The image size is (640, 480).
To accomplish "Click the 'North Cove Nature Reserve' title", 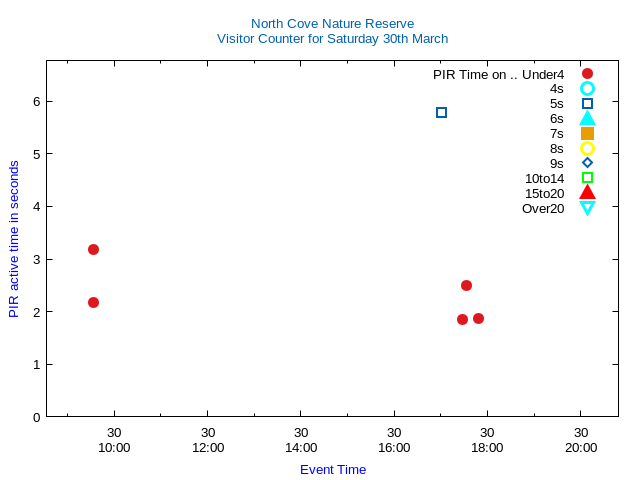I will tap(332, 23).
